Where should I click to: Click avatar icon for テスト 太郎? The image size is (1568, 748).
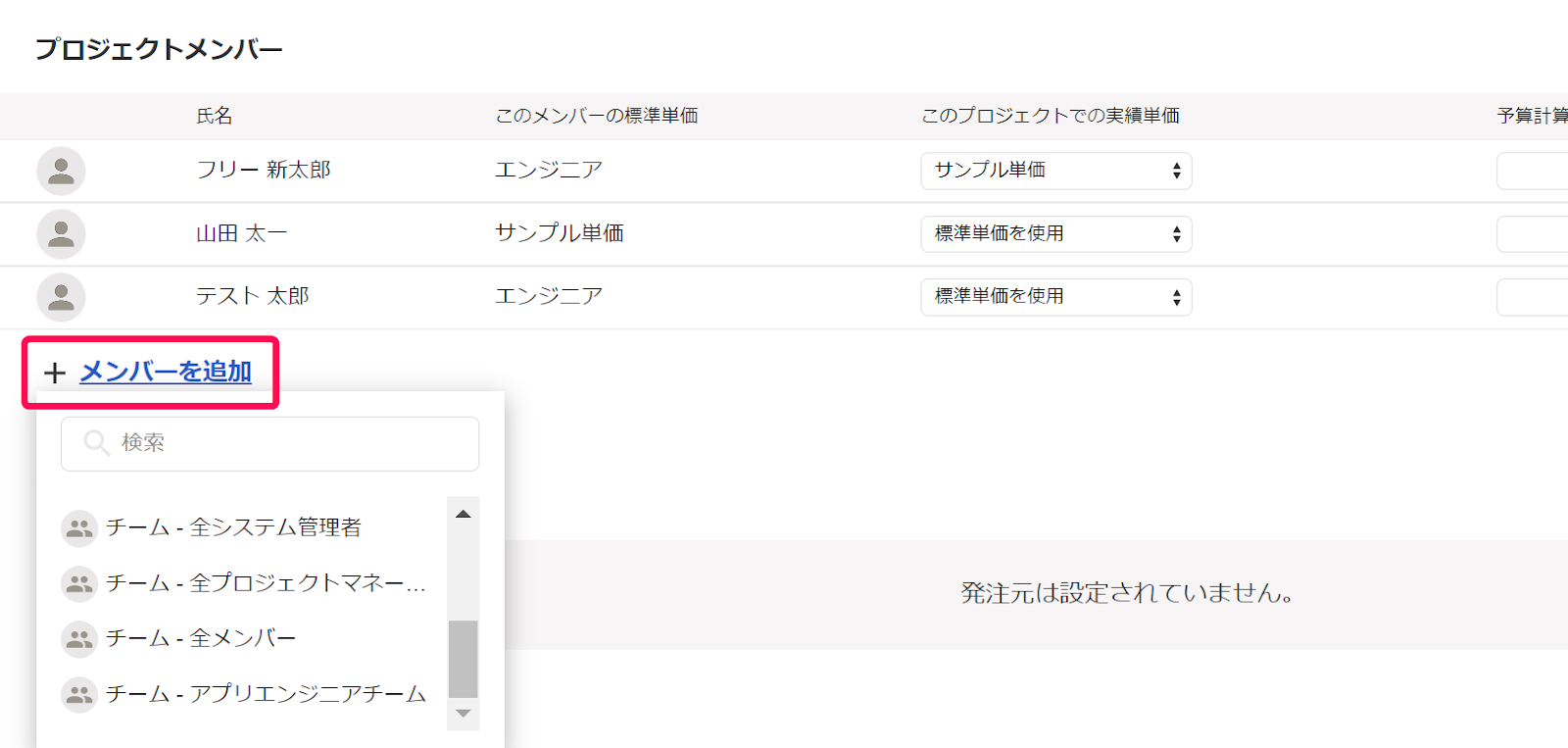click(61, 297)
